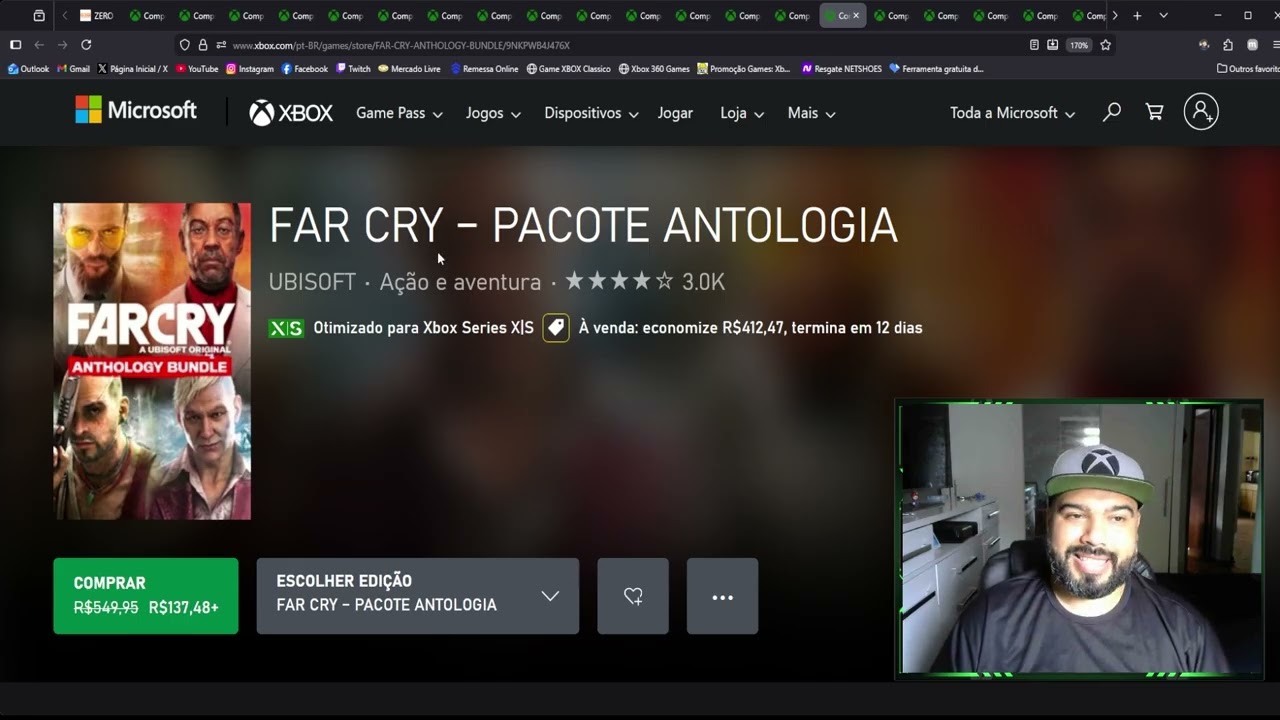Add game to wishlist with heart button
The width and height of the screenshot is (1280, 720).
pyautogui.click(x=633, y=596)
